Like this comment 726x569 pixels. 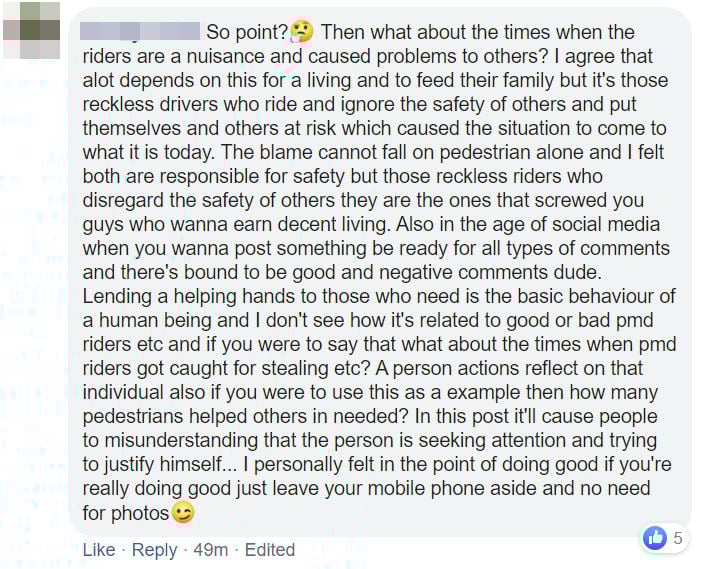point(99,549)
